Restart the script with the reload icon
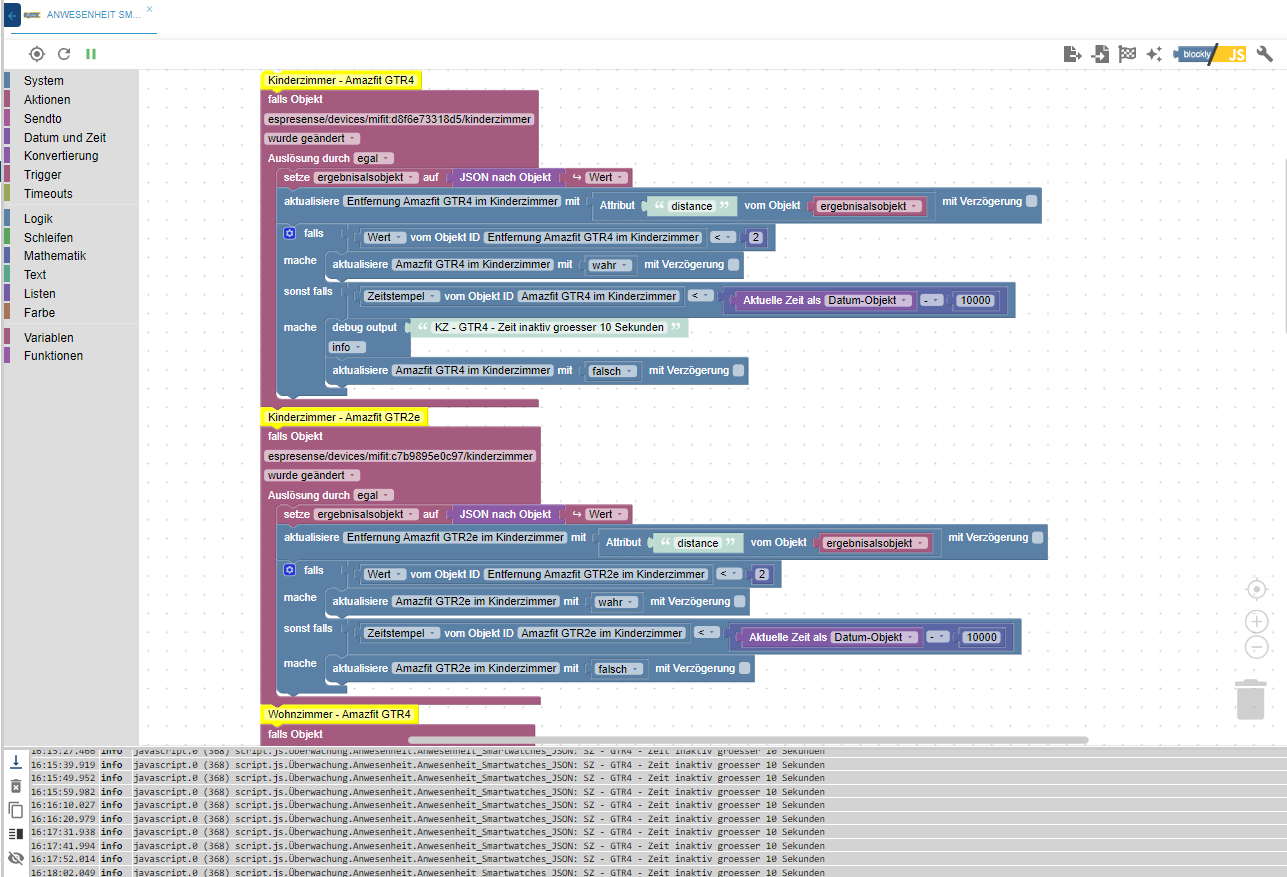The image size is (1287, 877). pos(64,54)
